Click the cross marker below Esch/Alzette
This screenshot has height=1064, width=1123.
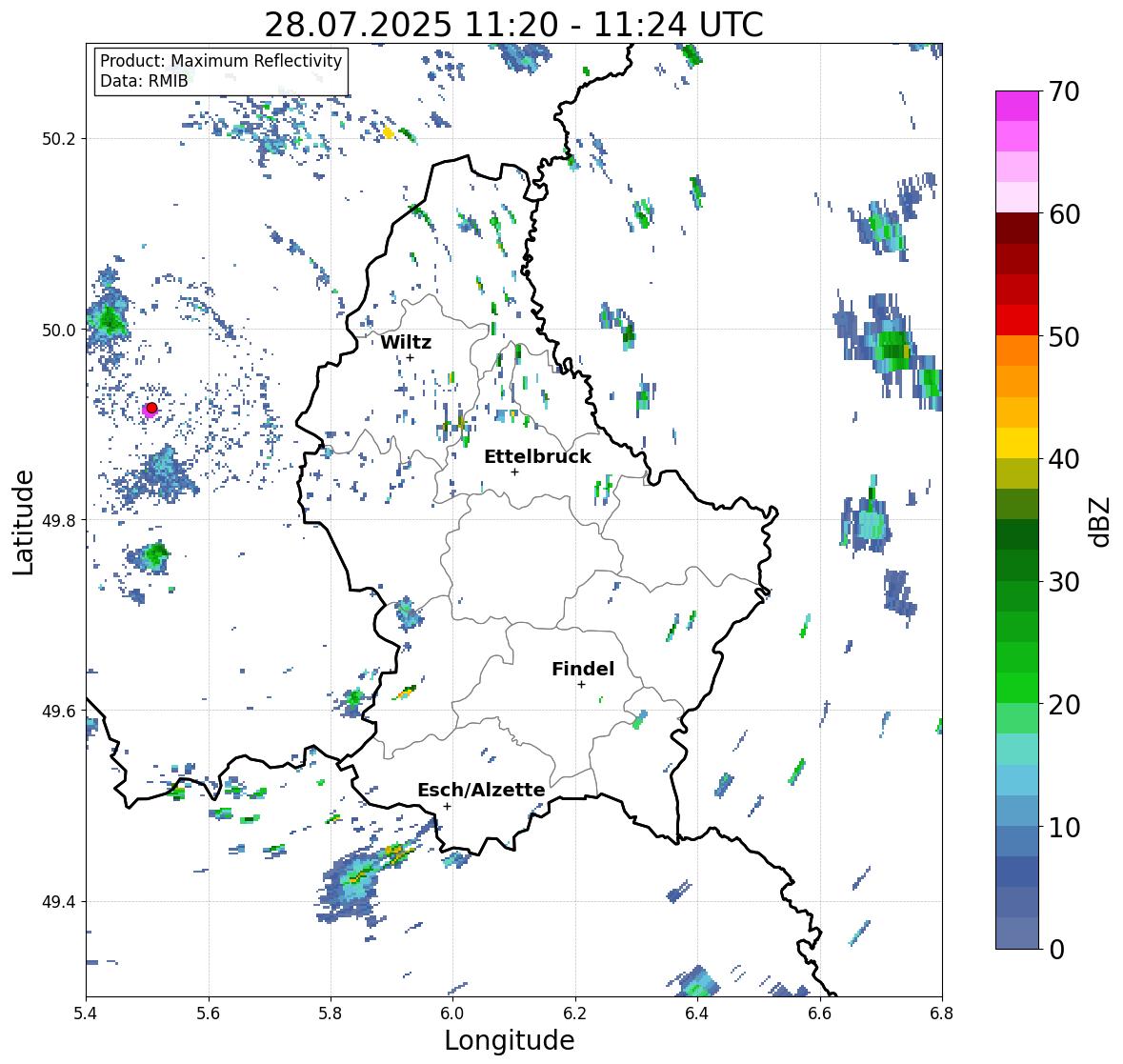click(447, 806)
